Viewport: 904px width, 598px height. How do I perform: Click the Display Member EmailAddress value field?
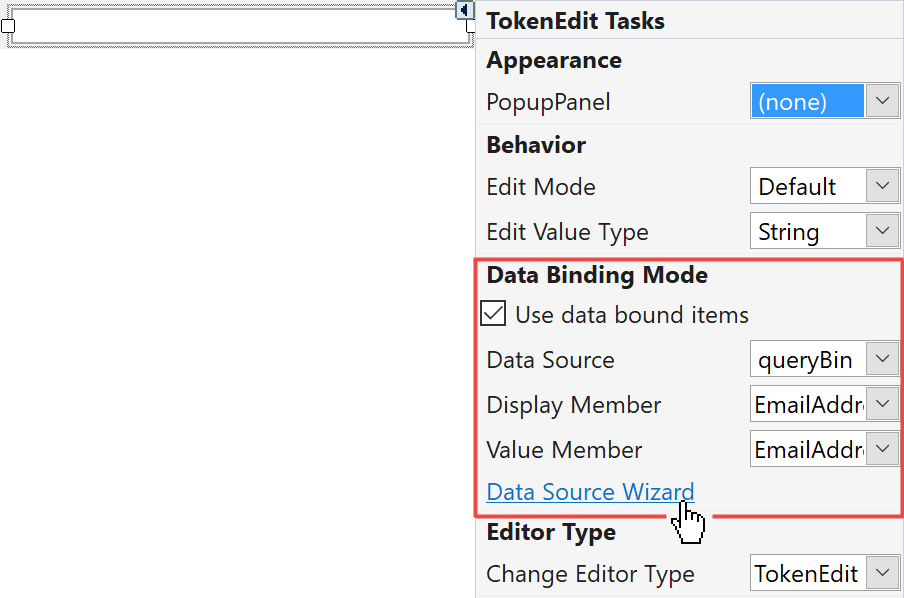point(806,404)
